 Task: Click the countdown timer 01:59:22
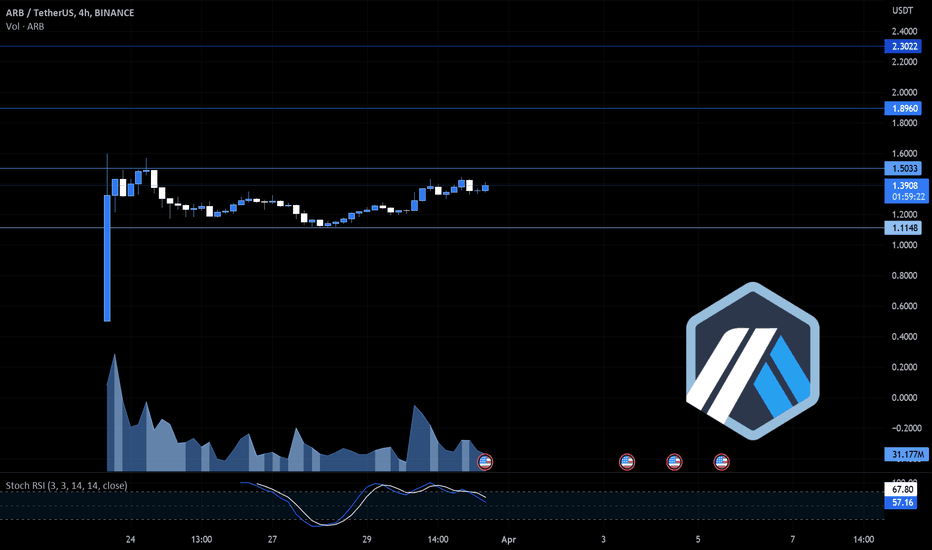pos(908,197)
